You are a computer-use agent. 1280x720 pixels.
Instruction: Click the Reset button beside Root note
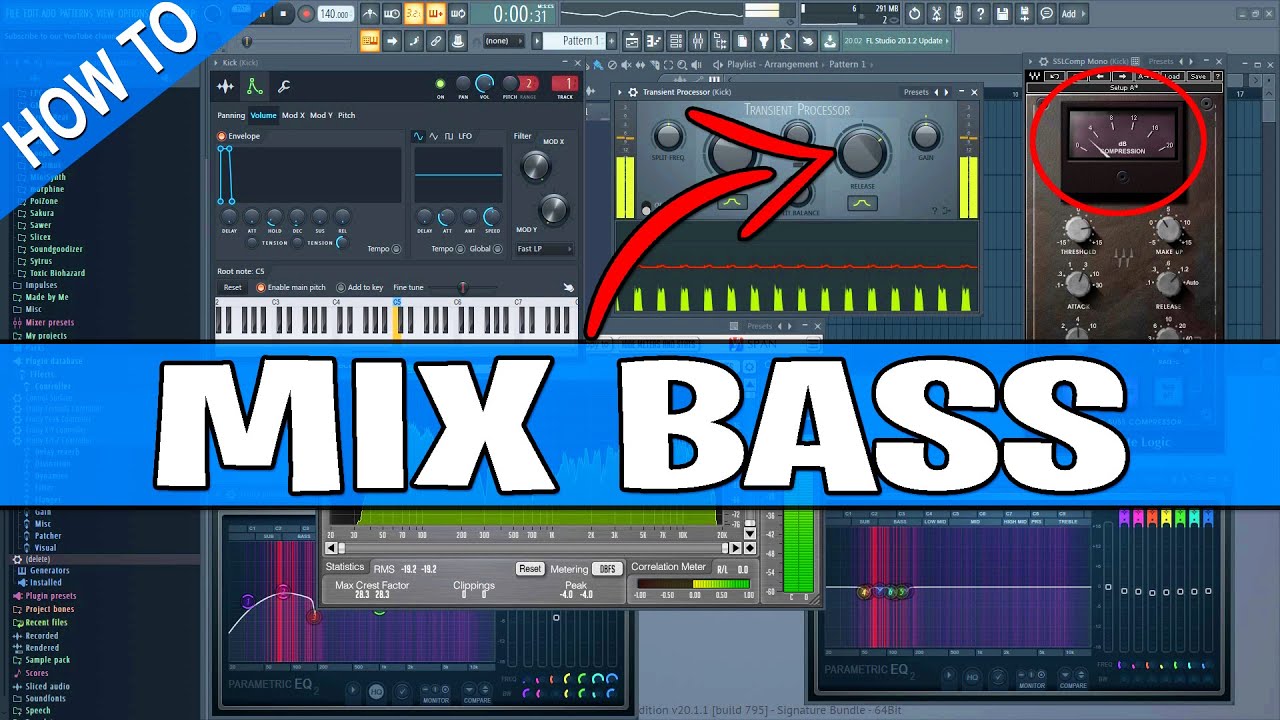click(x=232, y=288)
